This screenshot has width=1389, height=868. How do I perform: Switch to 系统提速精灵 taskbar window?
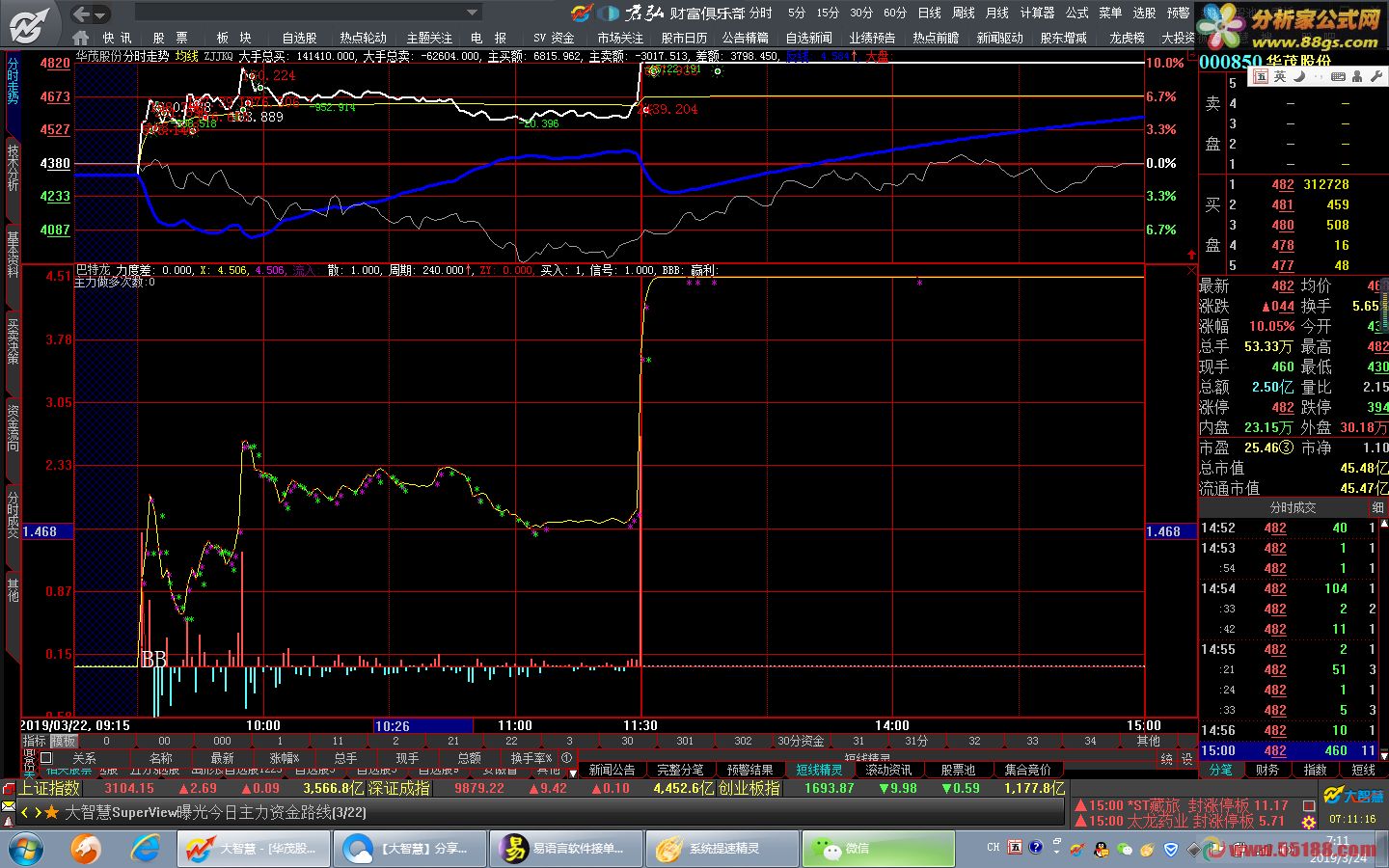(x=722, y=849)
